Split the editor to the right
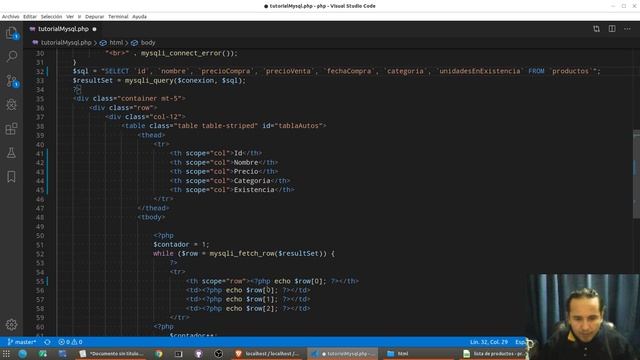The width and height of the screenshot is (640, 360). (x=612, y=29)
